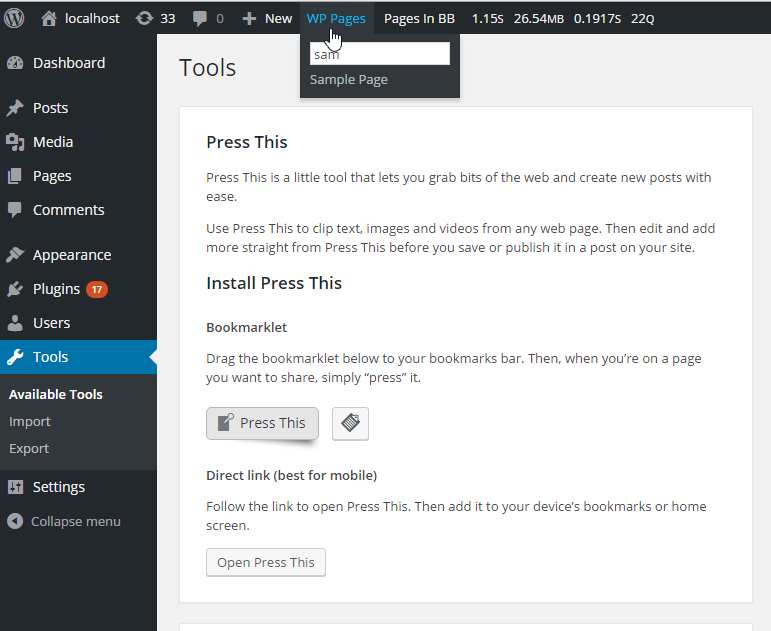Open the Import submenu item
The image size is (771, 631).
coord(30,421)
